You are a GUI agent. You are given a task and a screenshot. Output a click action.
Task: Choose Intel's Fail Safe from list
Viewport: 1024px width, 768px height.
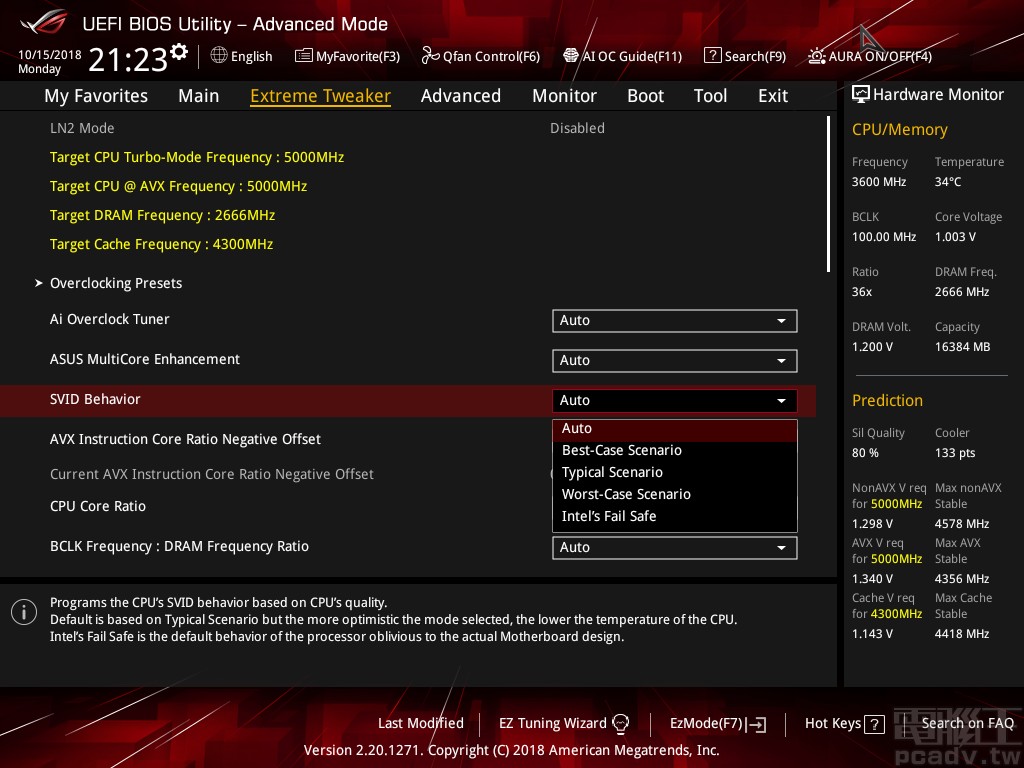coord(609,516)
